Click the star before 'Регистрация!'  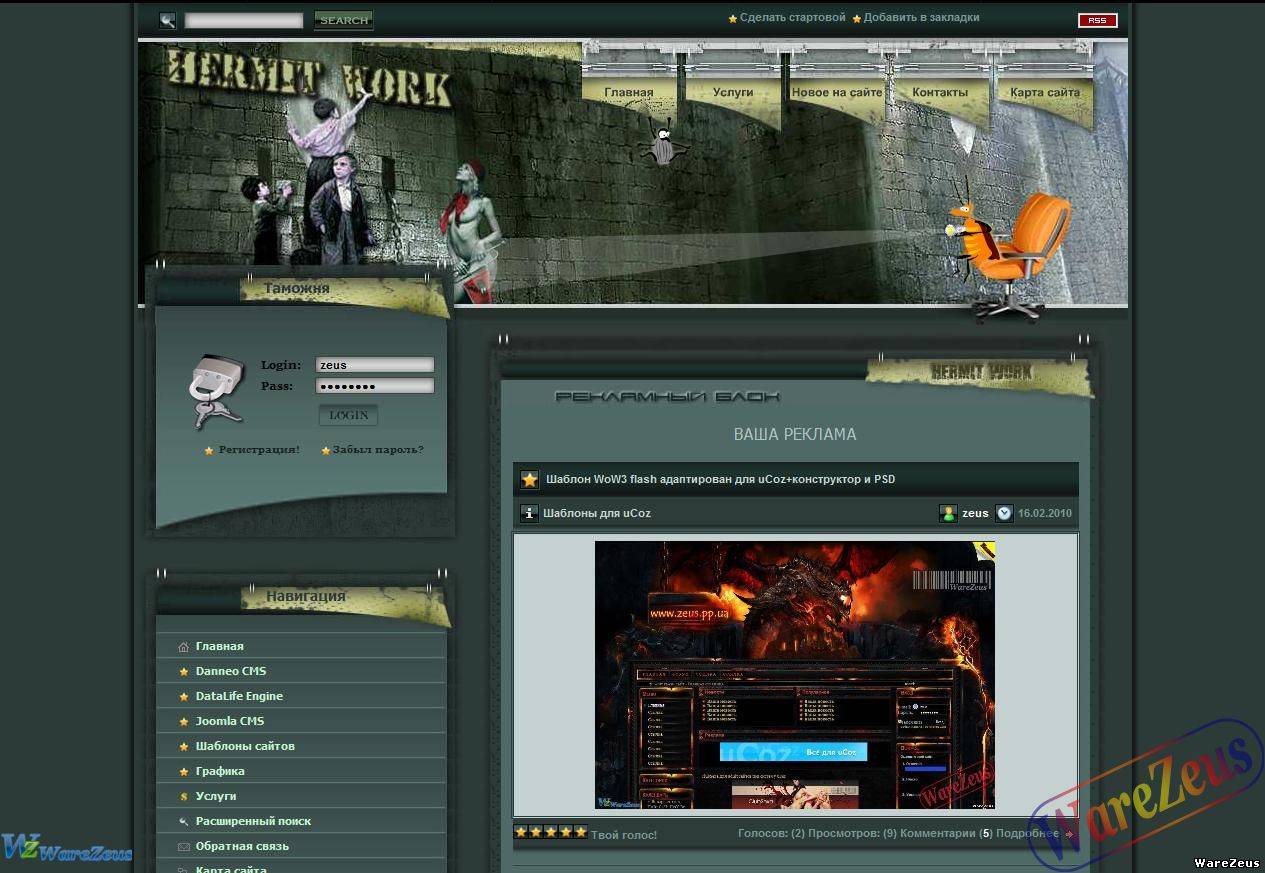(209, 451)
